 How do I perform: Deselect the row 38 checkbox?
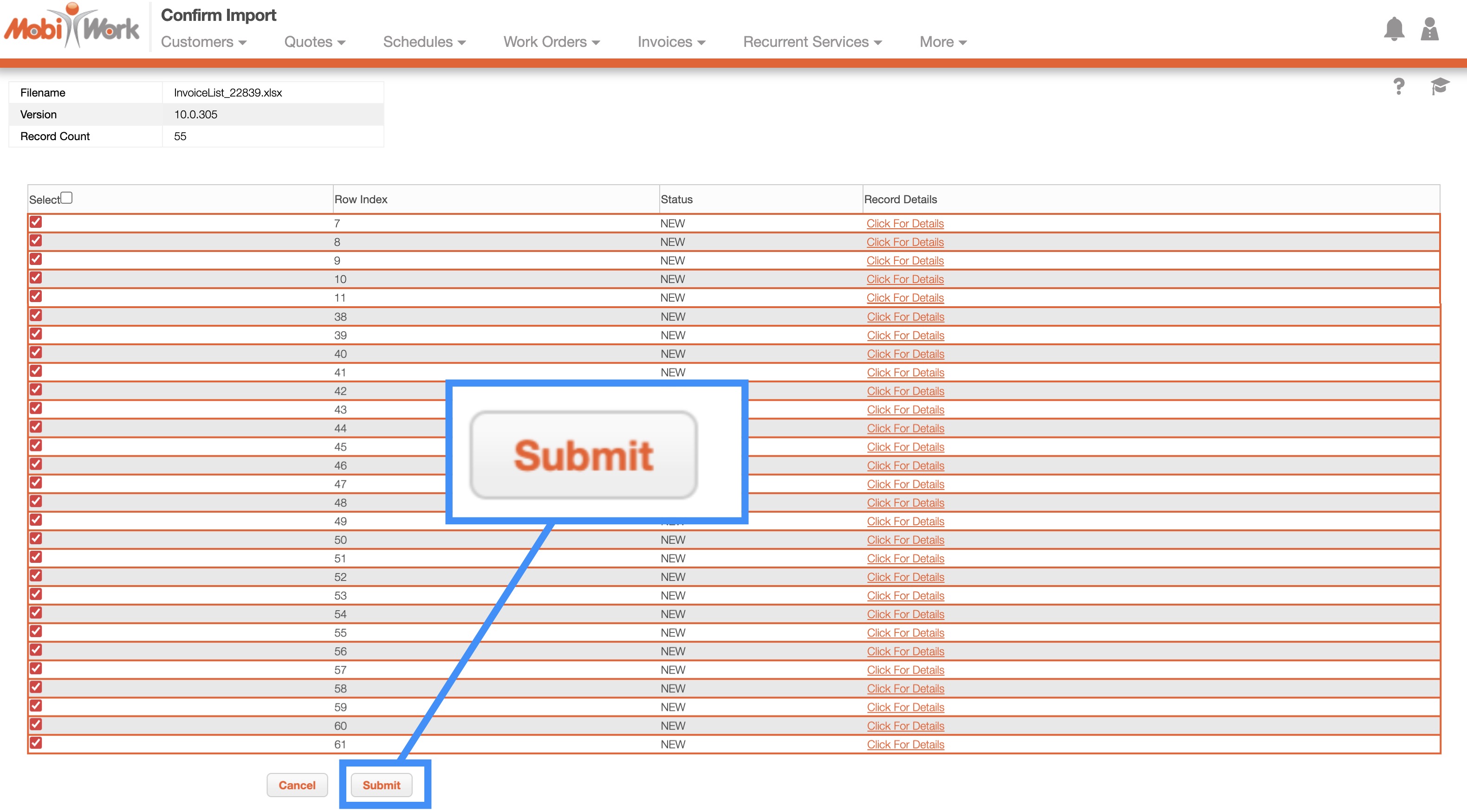tap(36, 315)
